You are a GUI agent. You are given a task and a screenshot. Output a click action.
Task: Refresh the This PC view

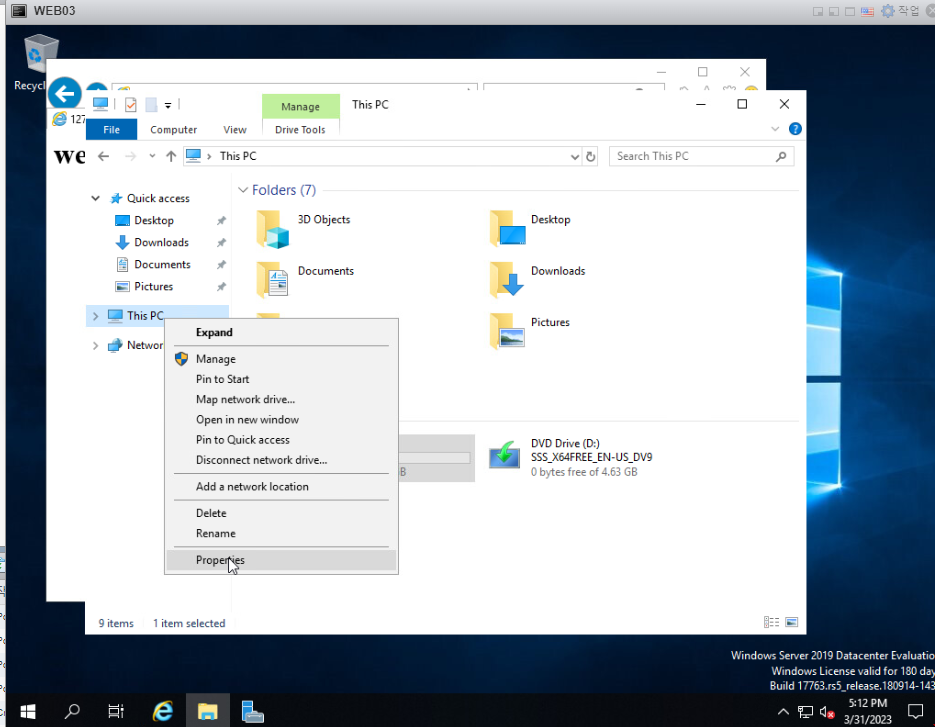click(x=590, y=156)
